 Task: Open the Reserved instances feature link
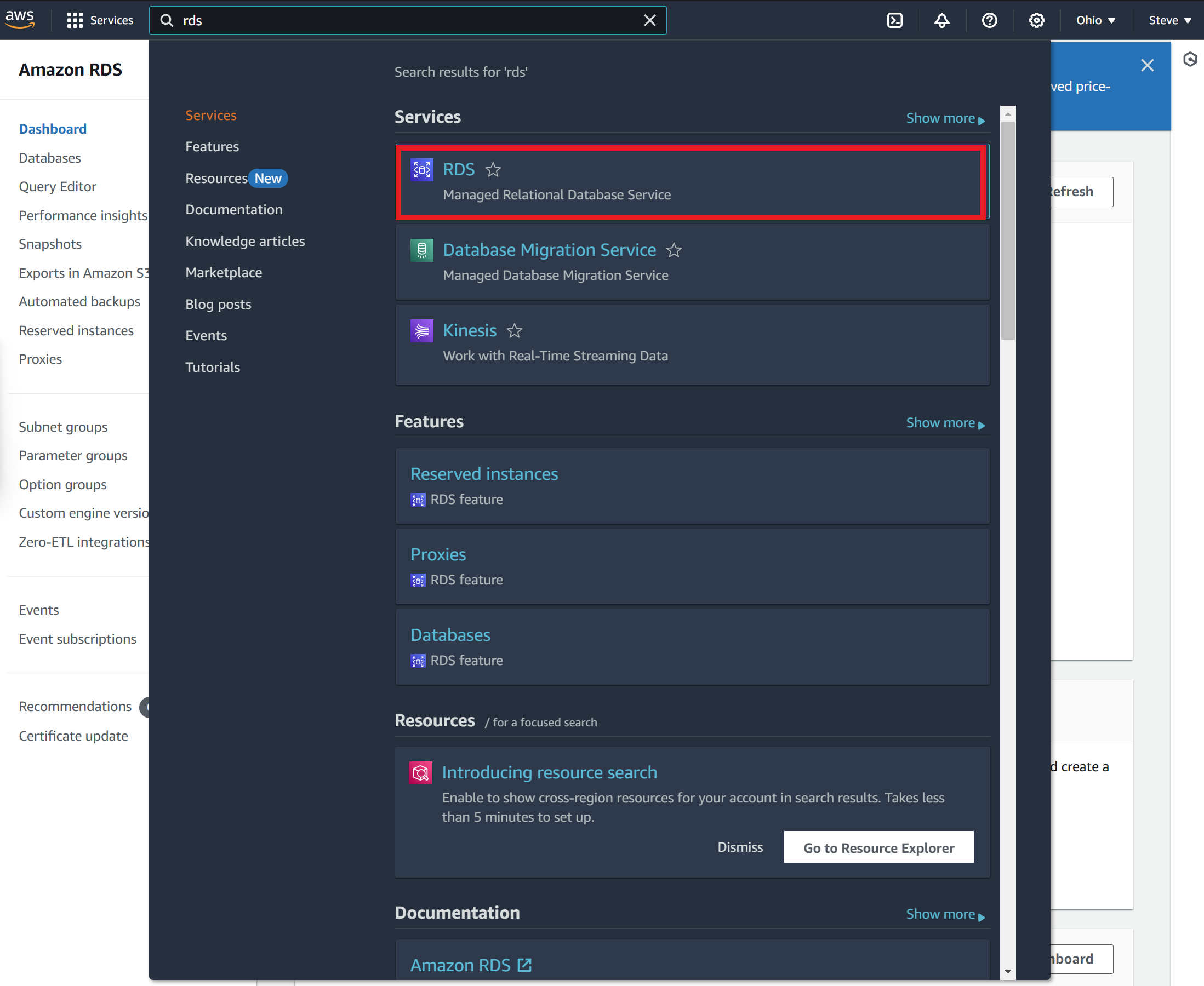[483, 474]
